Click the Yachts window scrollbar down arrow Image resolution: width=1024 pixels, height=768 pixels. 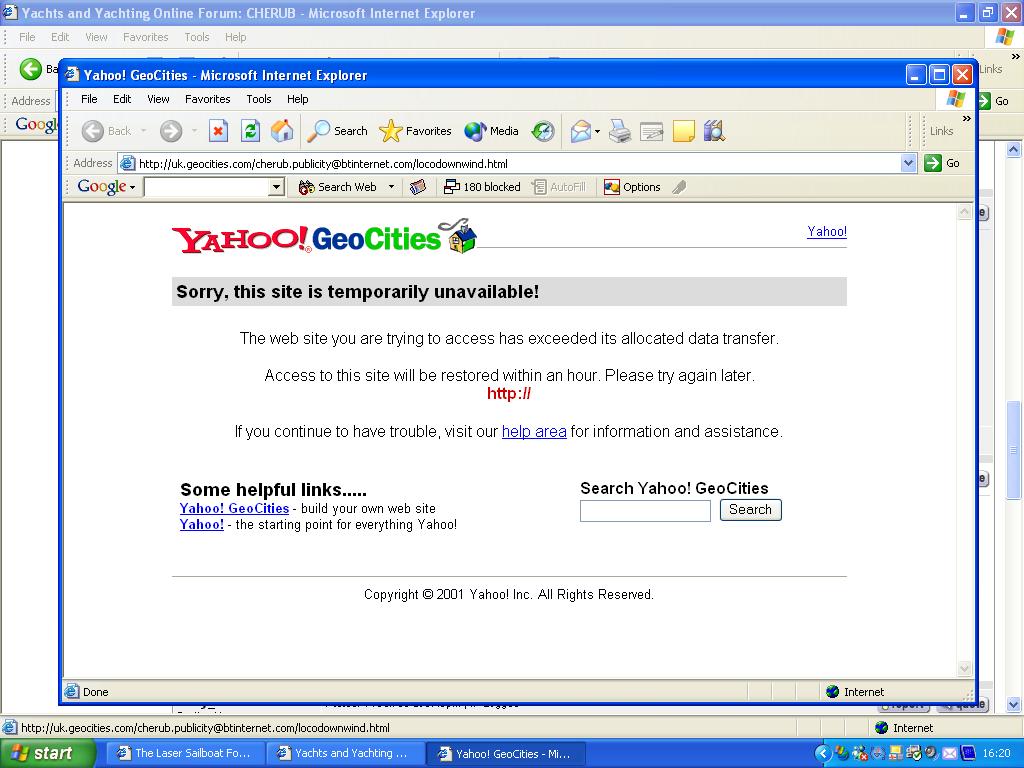(x=1014, y=705)
